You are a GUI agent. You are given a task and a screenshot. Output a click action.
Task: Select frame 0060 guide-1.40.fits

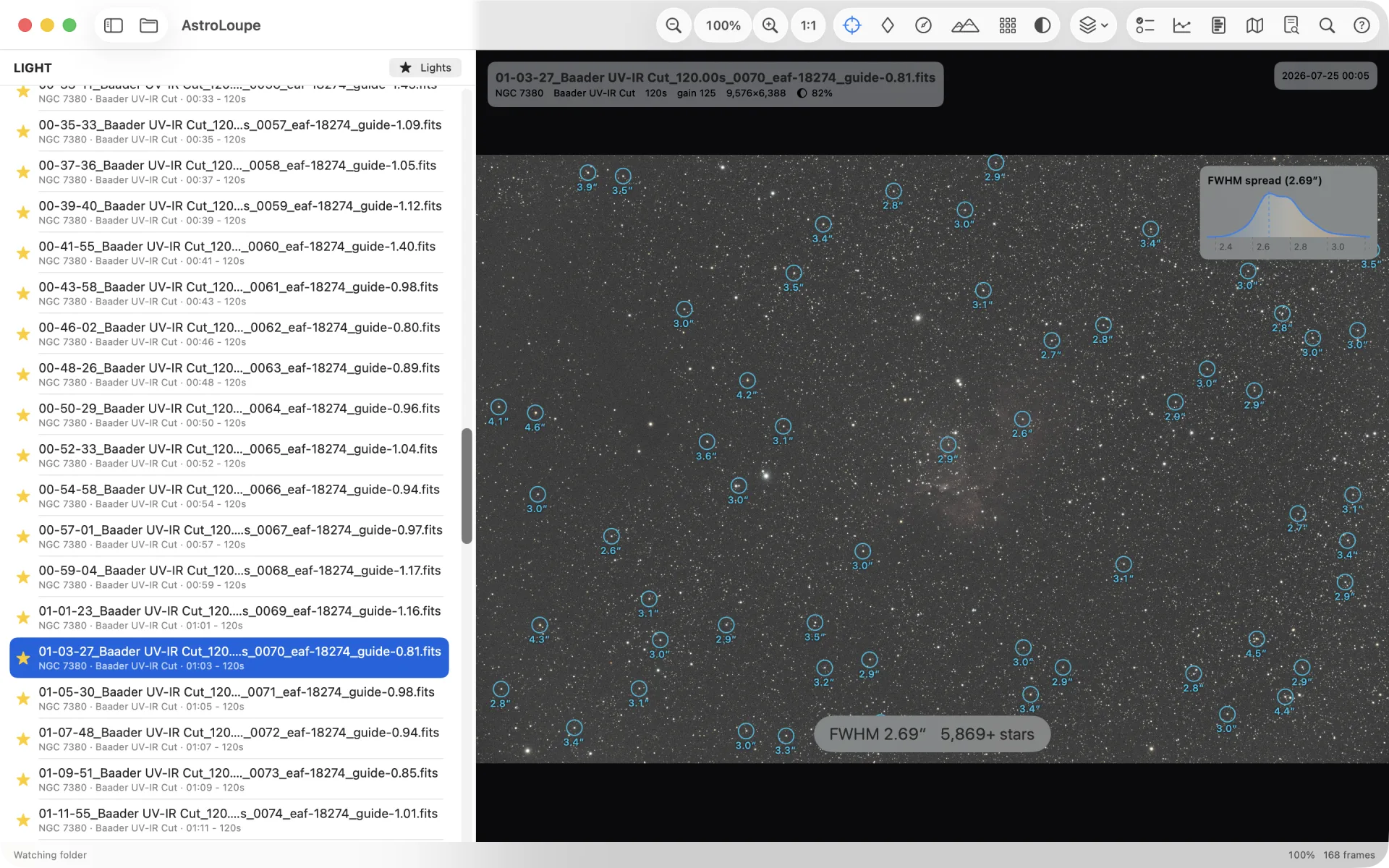(x=229, y=252)
